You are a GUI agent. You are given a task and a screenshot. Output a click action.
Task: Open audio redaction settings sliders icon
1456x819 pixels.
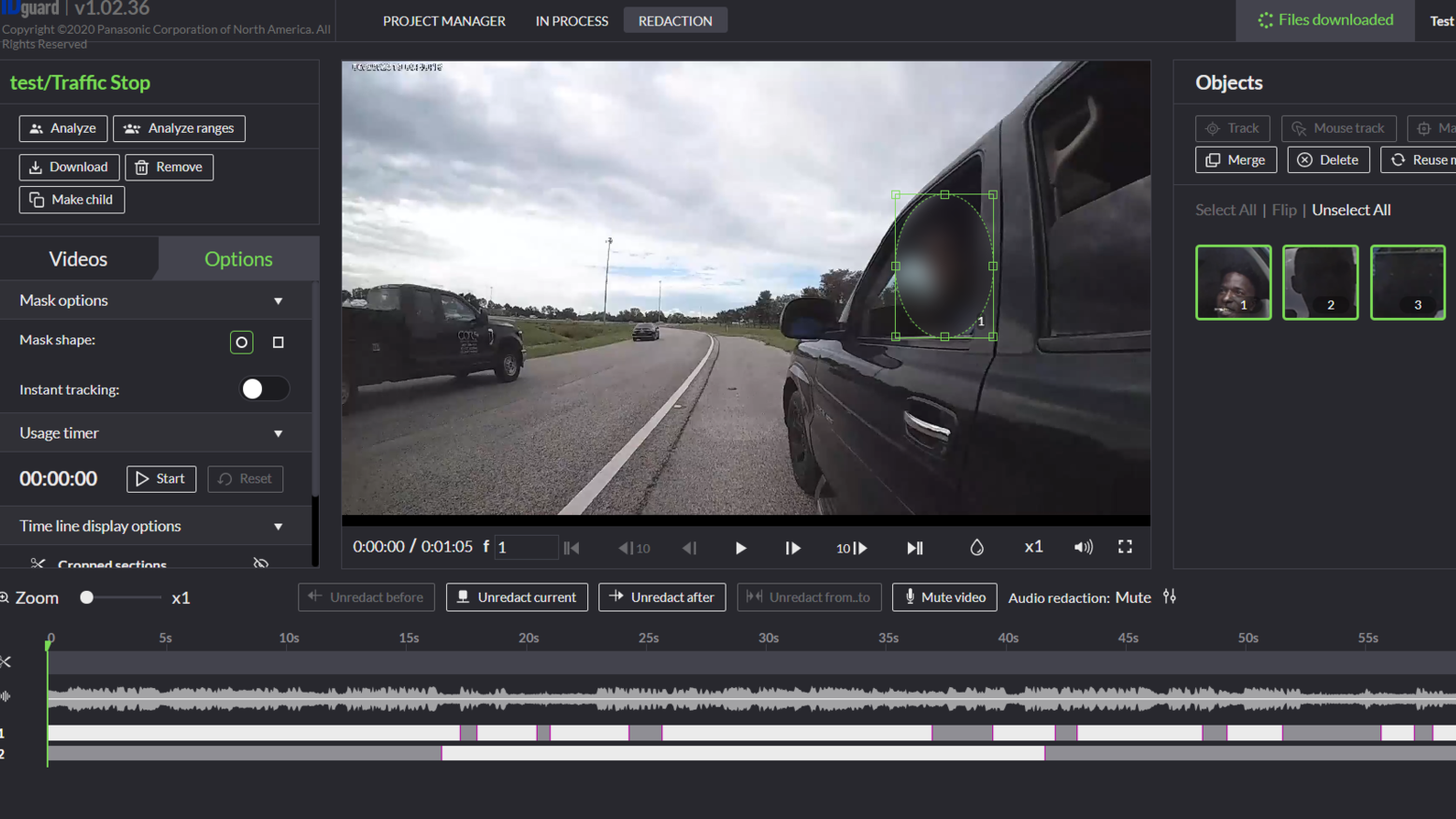1169,596
